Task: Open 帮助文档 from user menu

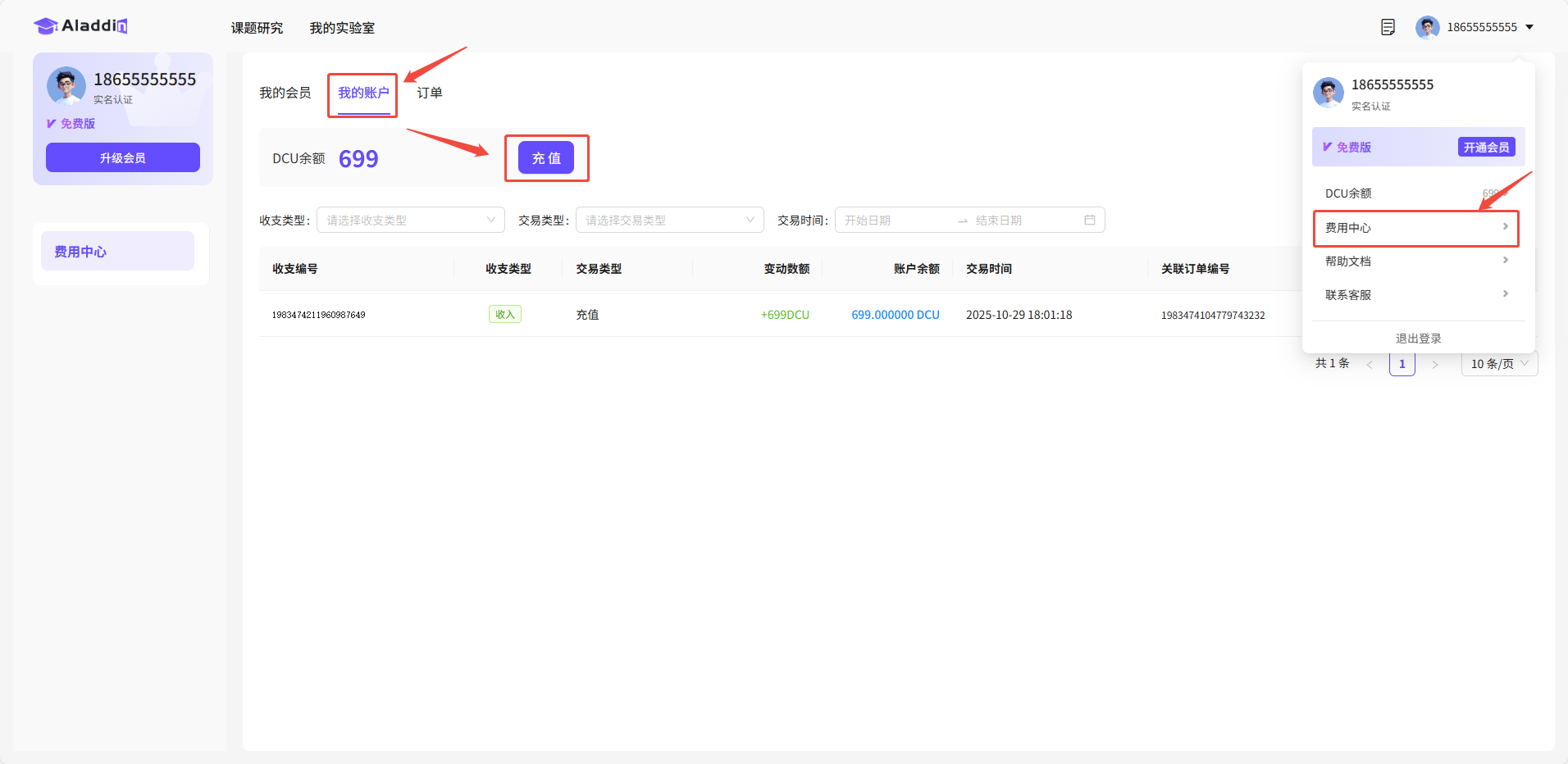Action: pyautogui.click(x=1416, y=261)
